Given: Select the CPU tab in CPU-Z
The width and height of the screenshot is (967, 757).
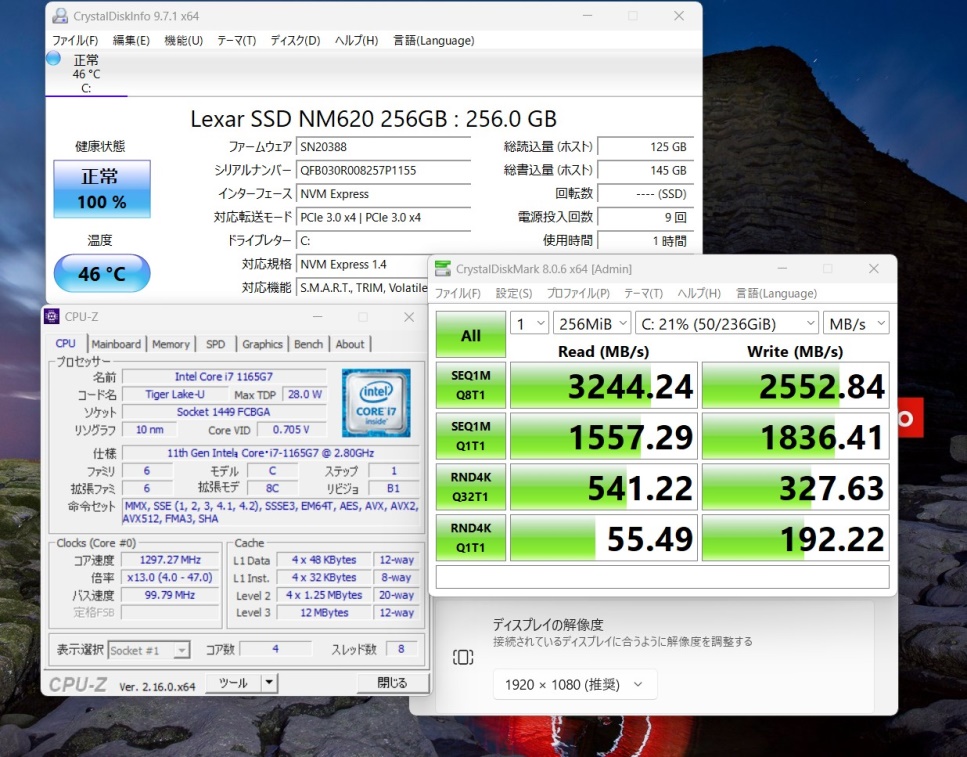Looking at the screenshot, I should click(x=65, y=343).
